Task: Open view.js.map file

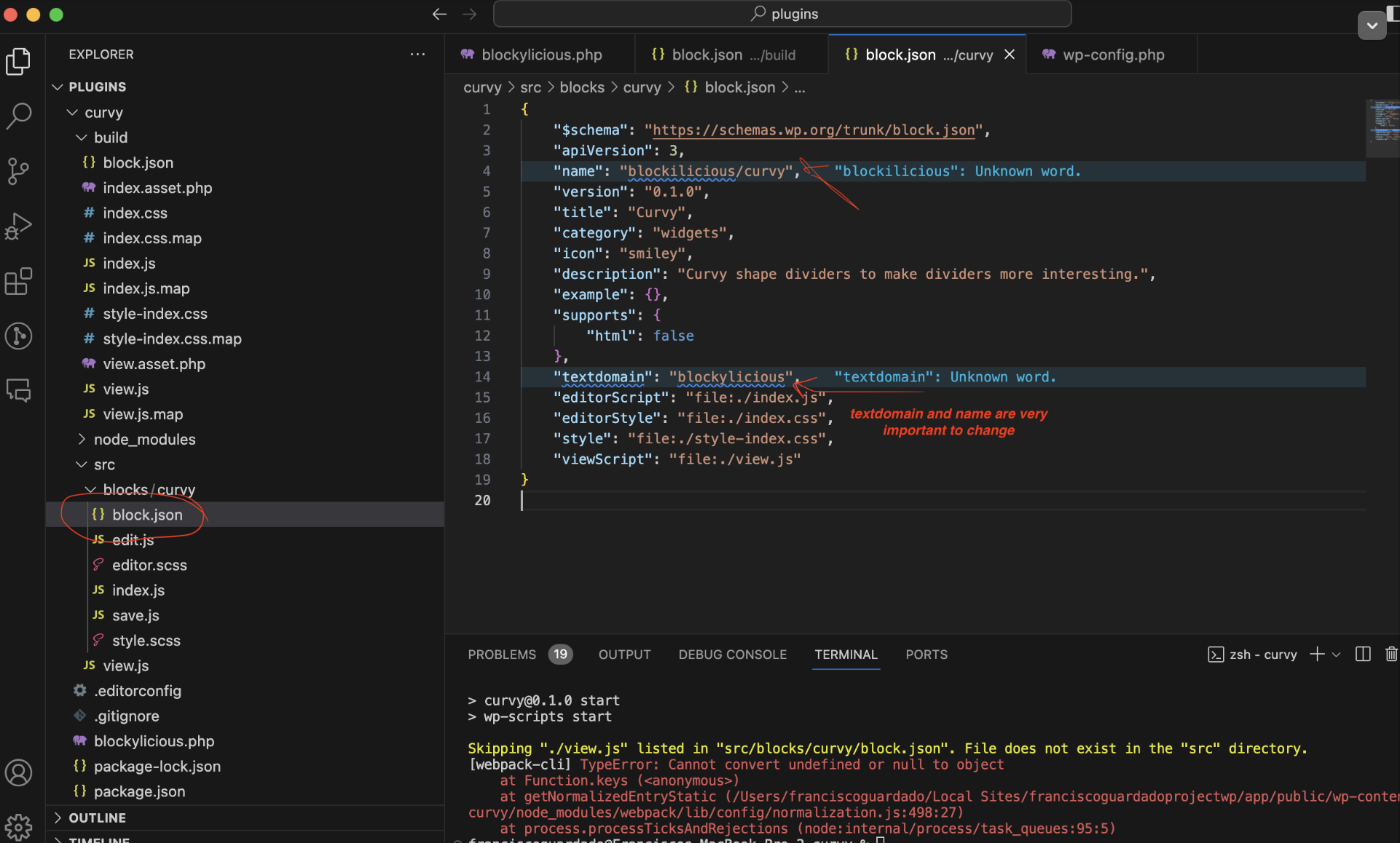Action: click(245, 414)
